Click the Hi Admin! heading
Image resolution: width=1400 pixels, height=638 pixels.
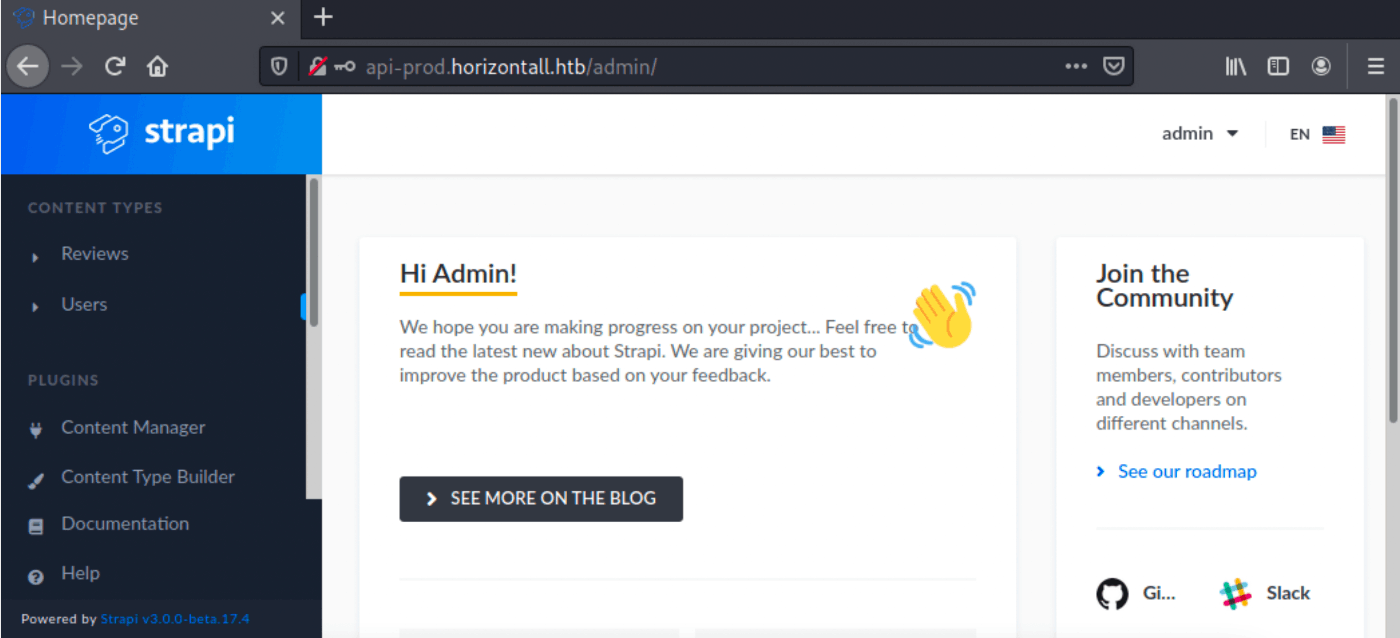click(458, 273)
